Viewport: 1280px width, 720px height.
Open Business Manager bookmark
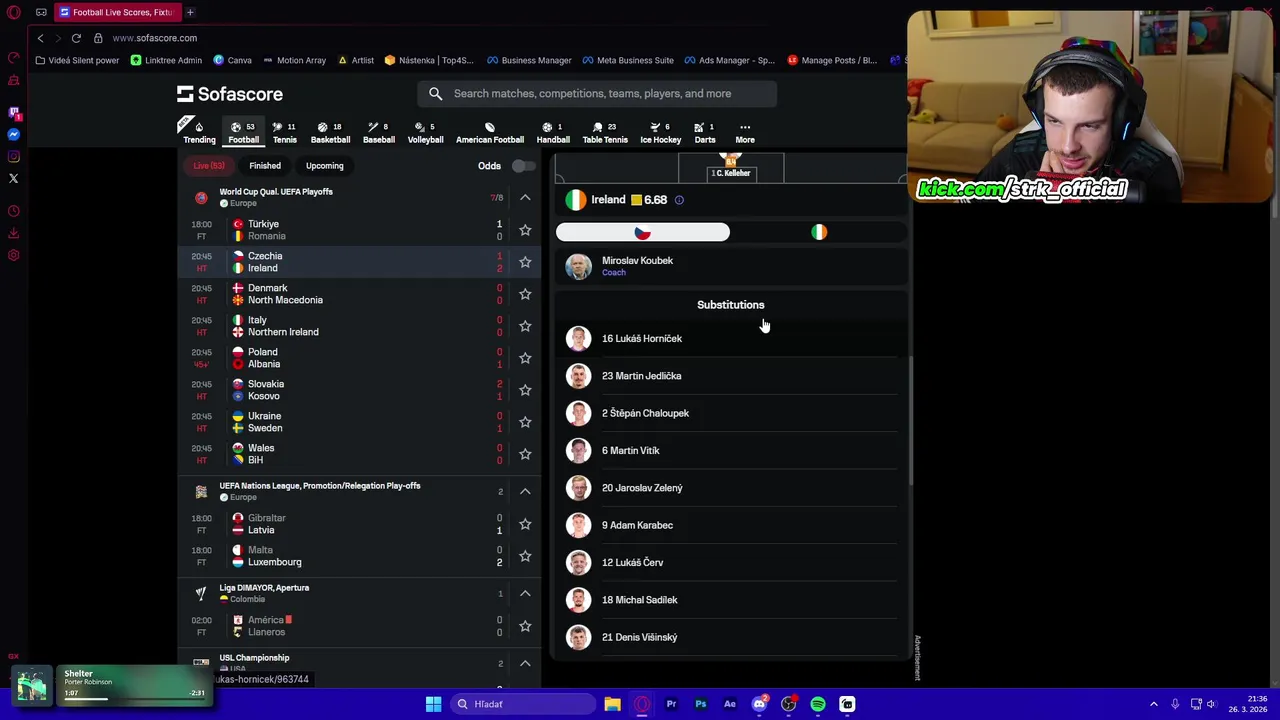[529, 60]
